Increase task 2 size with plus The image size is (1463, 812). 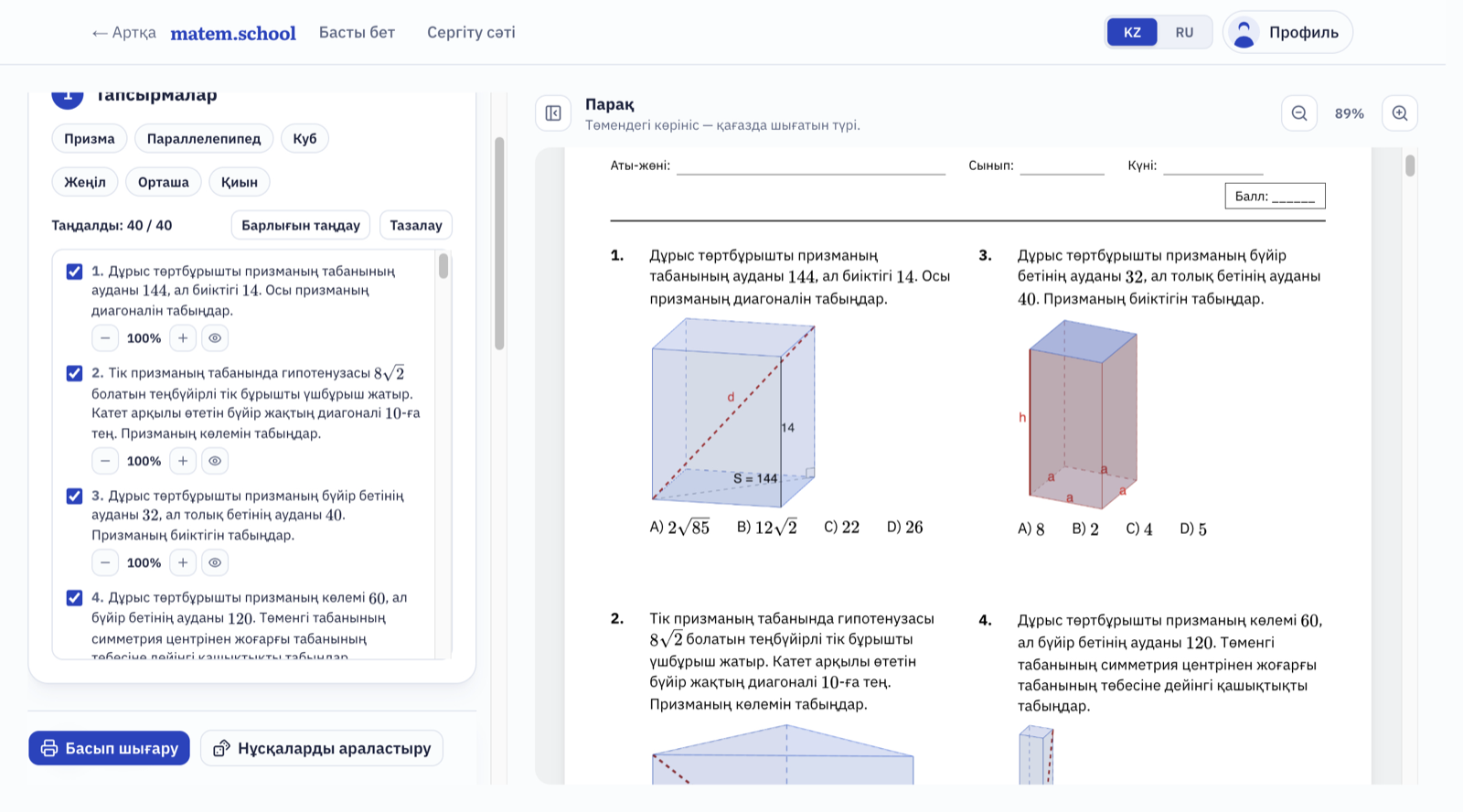[183, 461]
